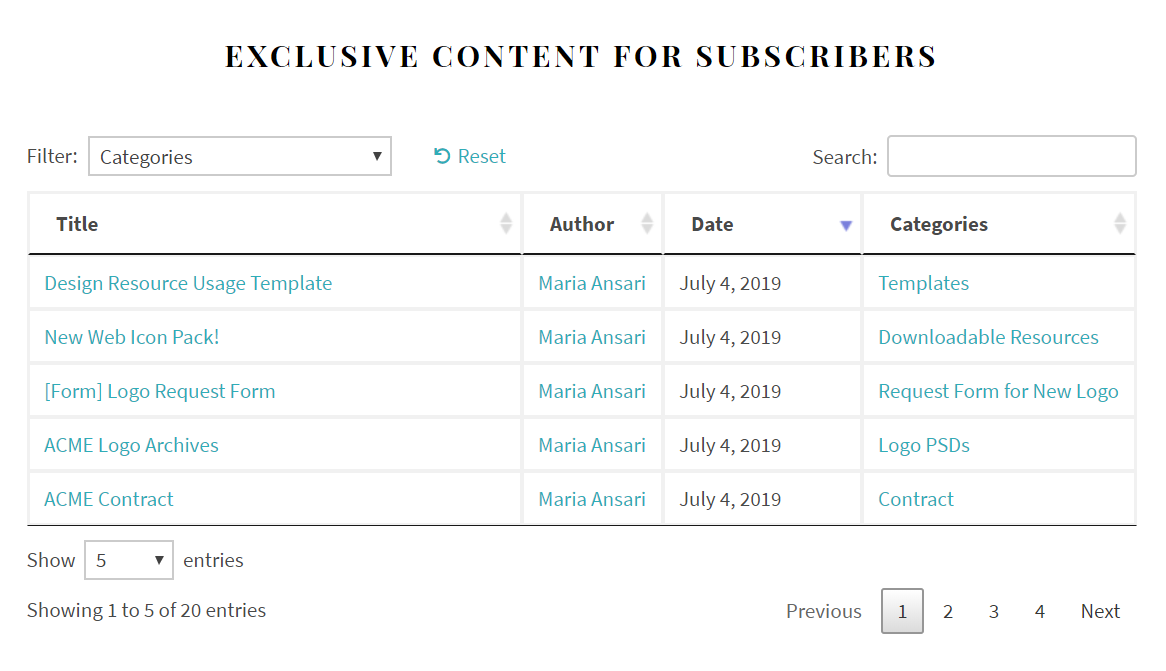Click the Next page button
This screenshot has height=671, width=1166.
click(x=1100, y=611)
